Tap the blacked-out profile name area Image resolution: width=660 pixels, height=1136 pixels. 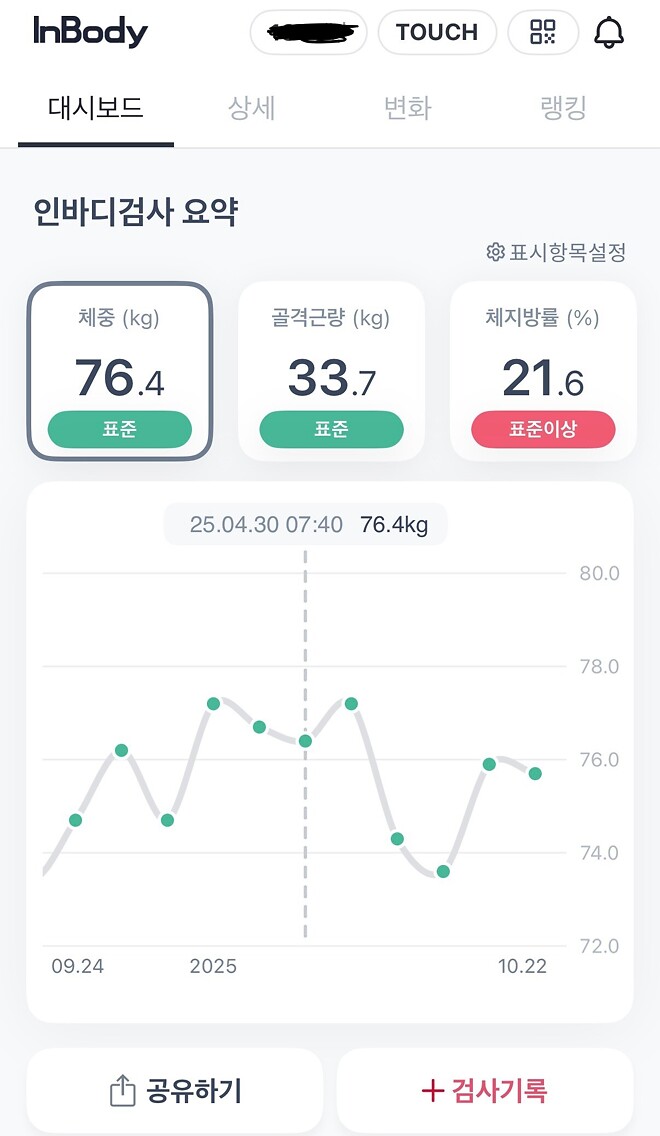(x=308, y=32)
